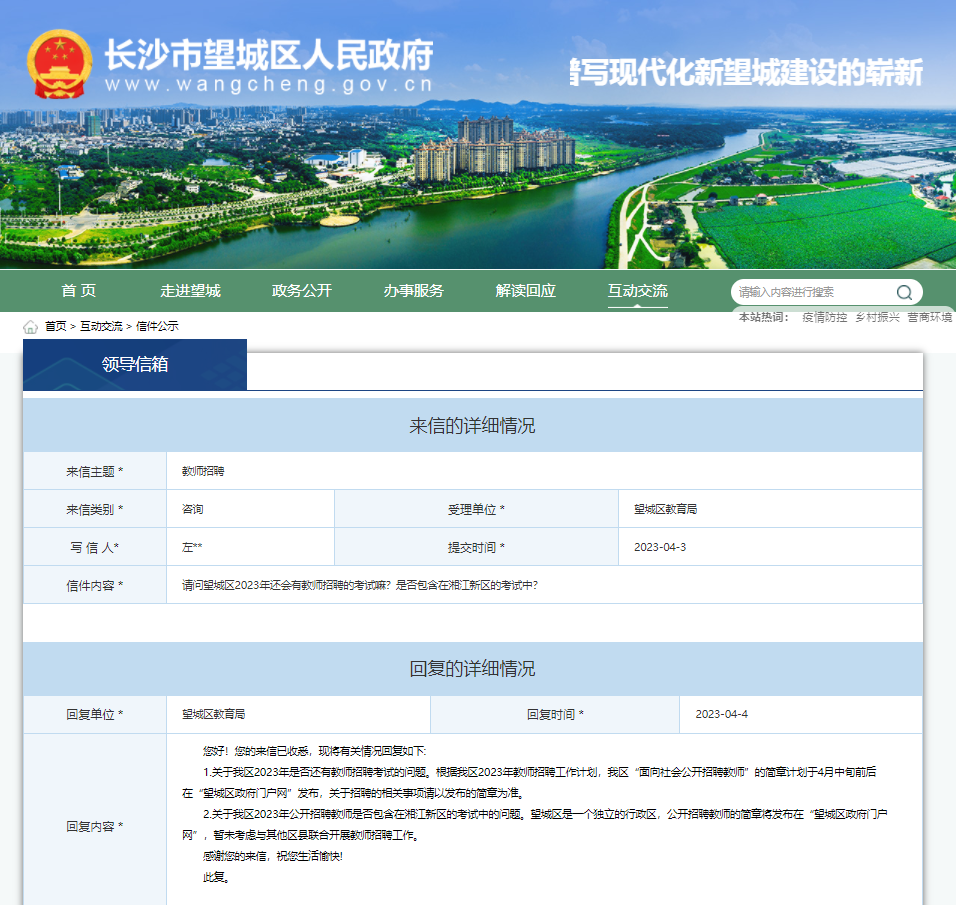Image resolution: width=956 pixels, height=905 pixels.
Task: Click the 来信的详细情况 section heading
Action: pyautogui.click(x=473, y=426)
